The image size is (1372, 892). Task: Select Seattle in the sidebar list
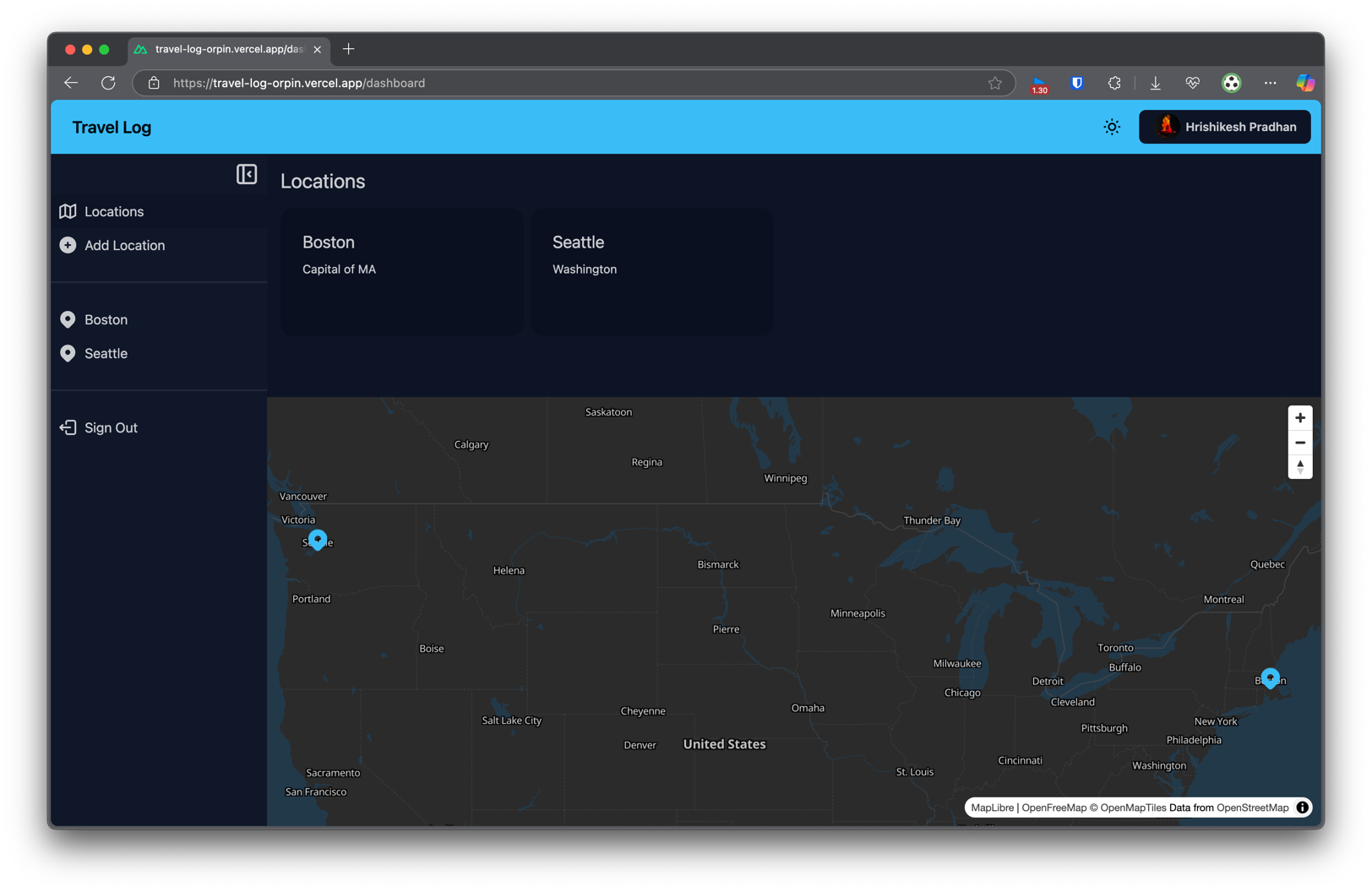(x=106, y=353)
